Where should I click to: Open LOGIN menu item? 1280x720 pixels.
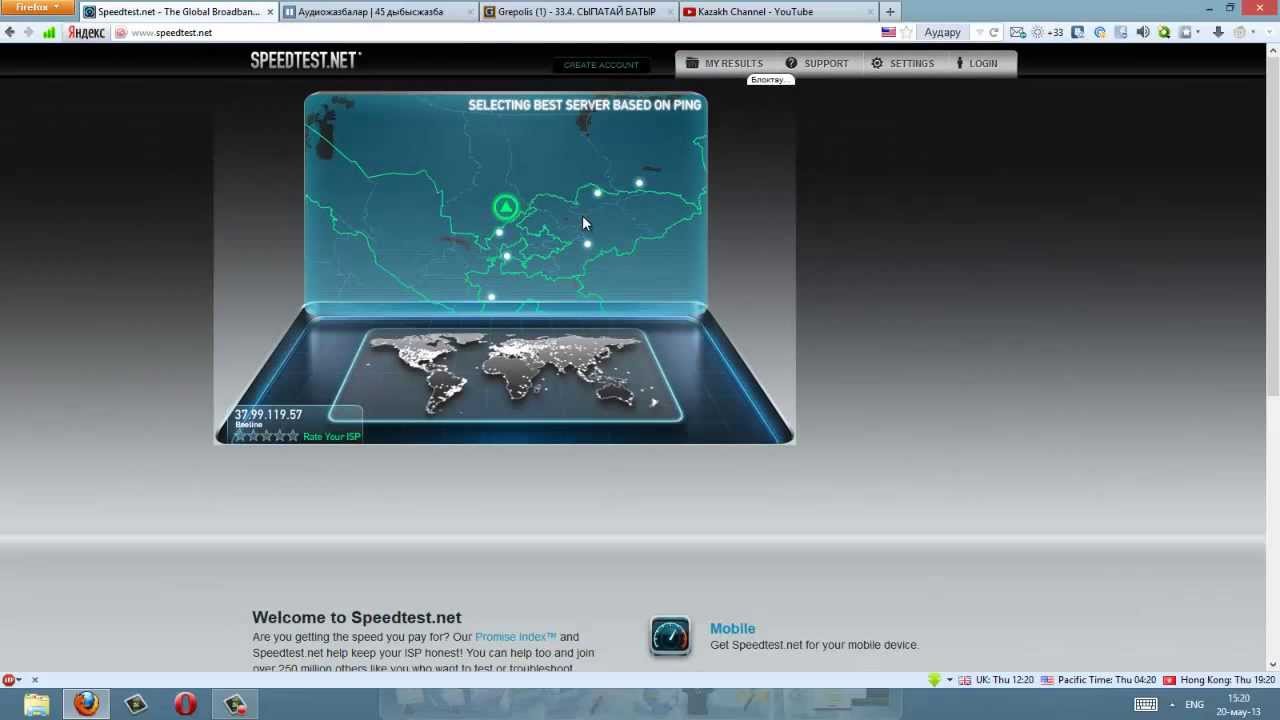[x=976, y=63]
